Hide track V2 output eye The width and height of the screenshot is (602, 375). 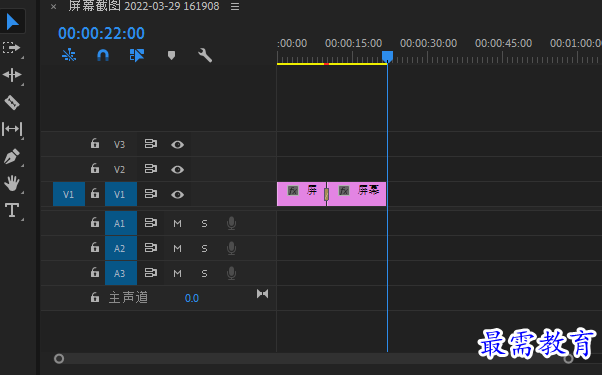(x=177, y=170)
